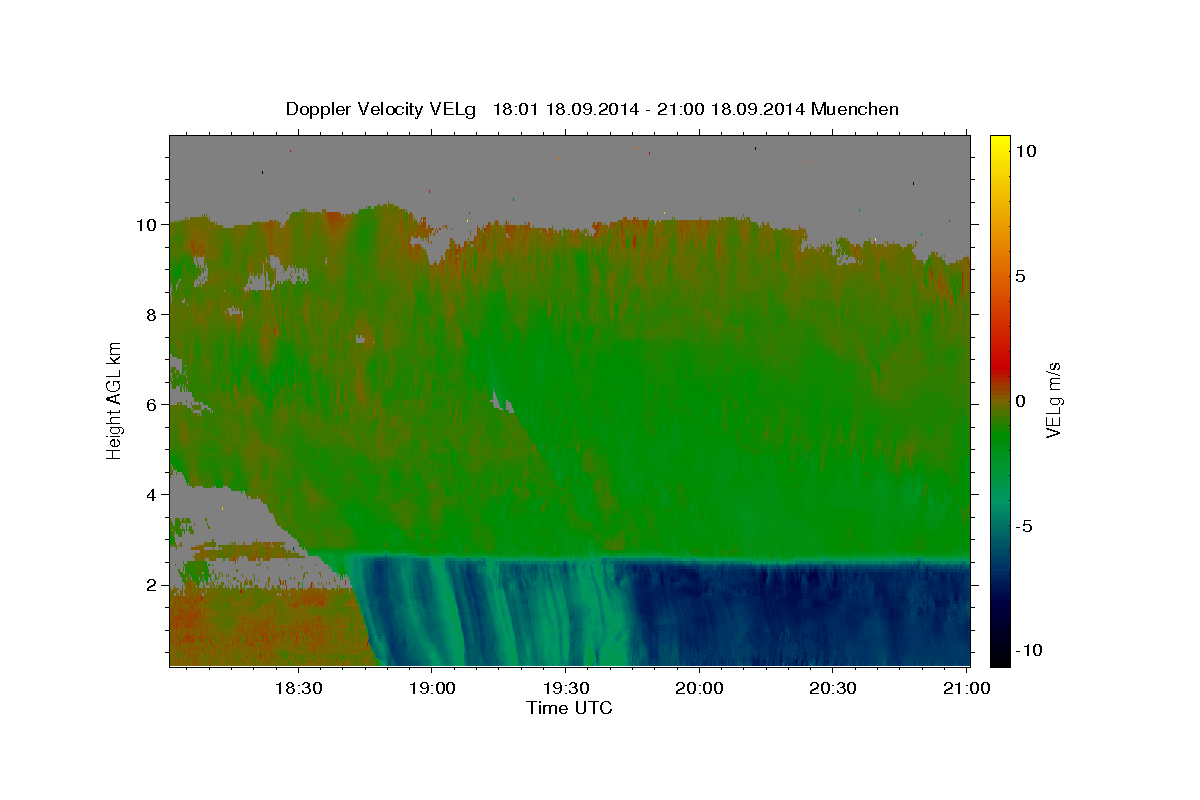This screenshot has height=800, width=1200.
Task: Click the 'VELg m/s' colorbar label
Action: pyautogui.click(x=1054, y=400)
